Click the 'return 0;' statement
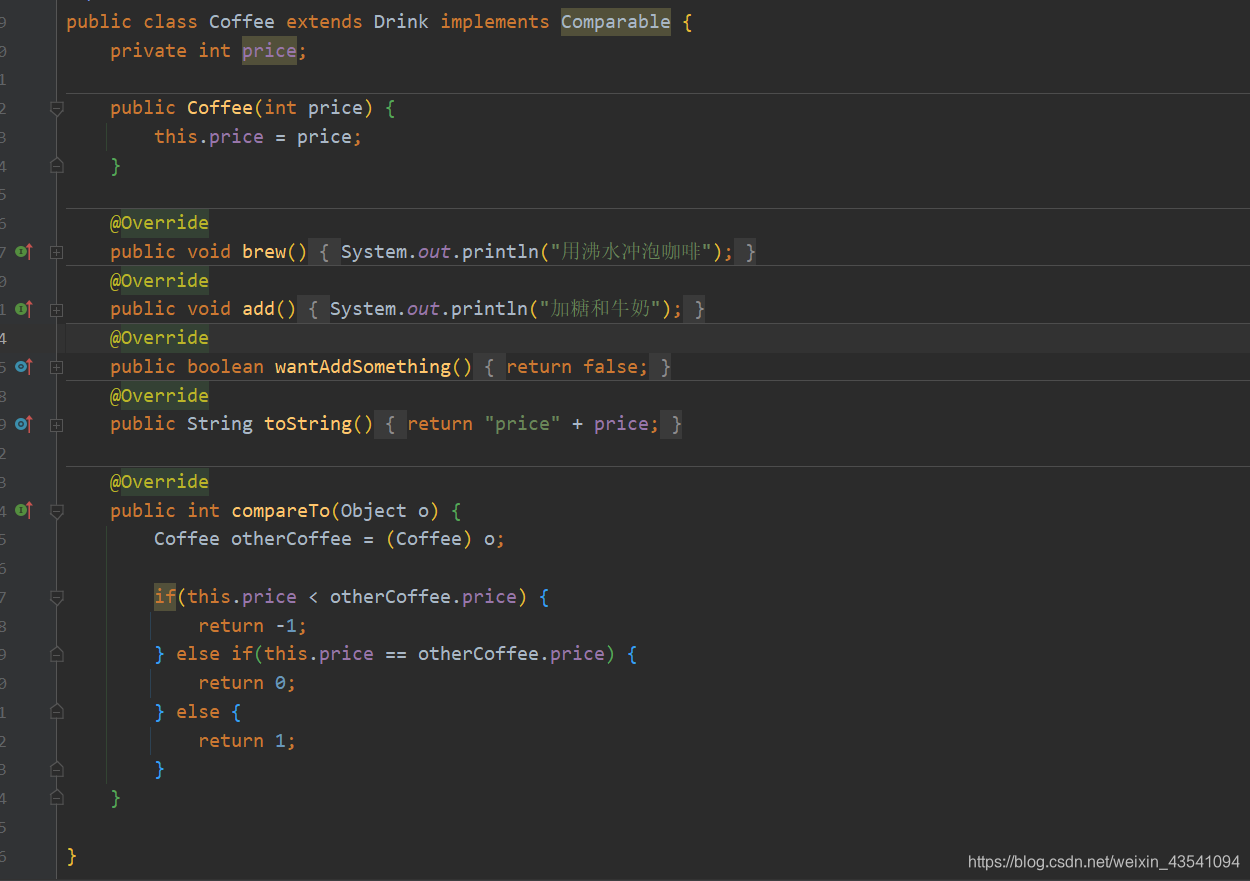The width and height of the screenshot is (1250, 881). point(247,683)
